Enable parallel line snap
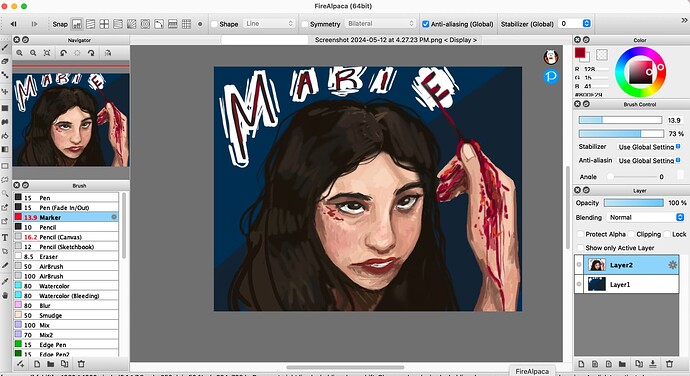The width and height of the screenshot is (690, 376). click(90, 24)
